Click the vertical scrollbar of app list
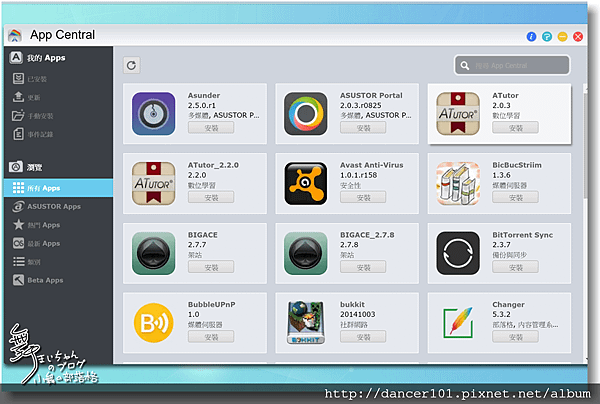The height and width of the screenshot is (404, 600). coord(585,145)
